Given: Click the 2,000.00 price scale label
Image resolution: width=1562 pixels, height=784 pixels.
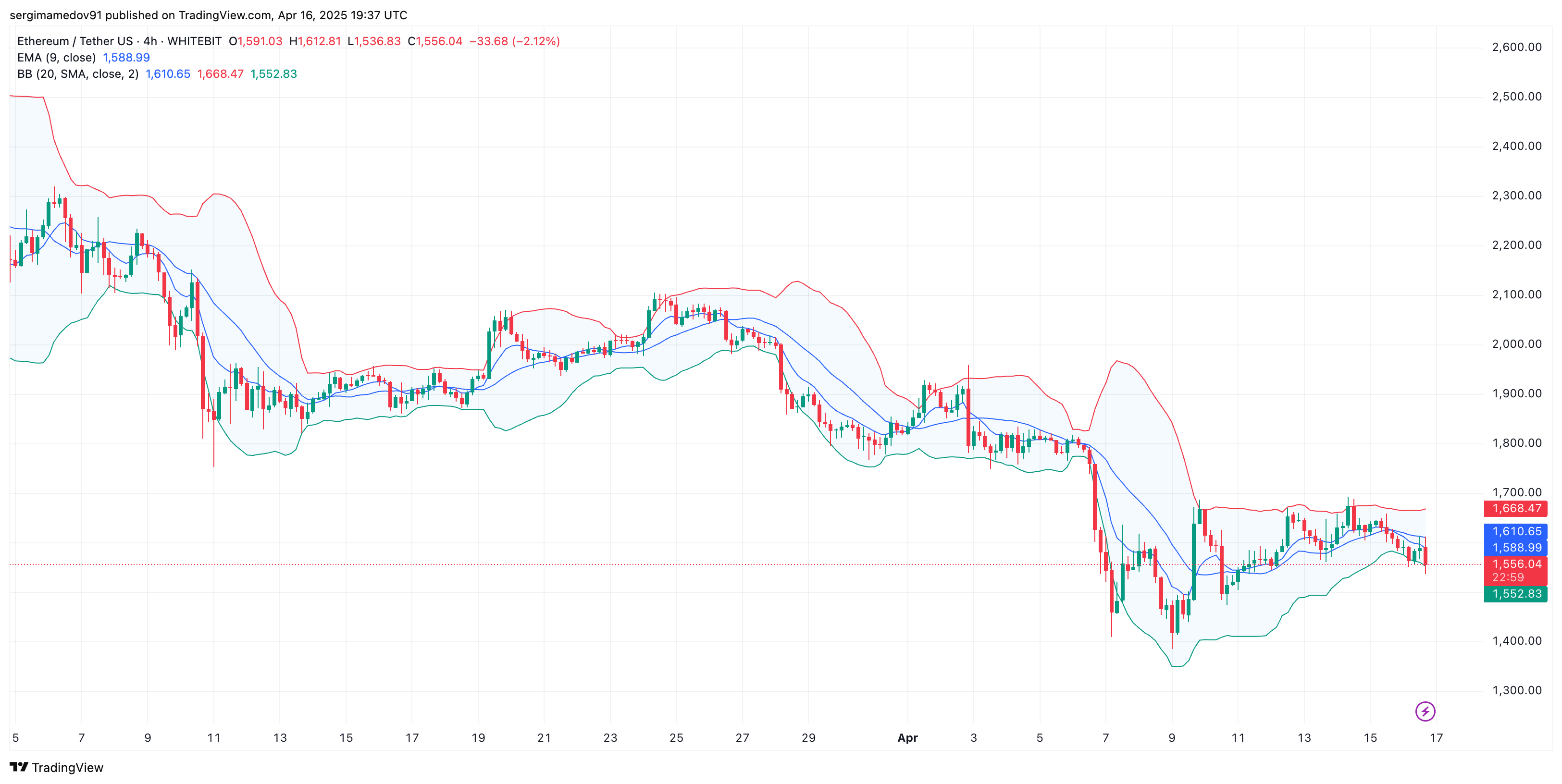Looking at the screenshot, I should [x=1516, y=344].
